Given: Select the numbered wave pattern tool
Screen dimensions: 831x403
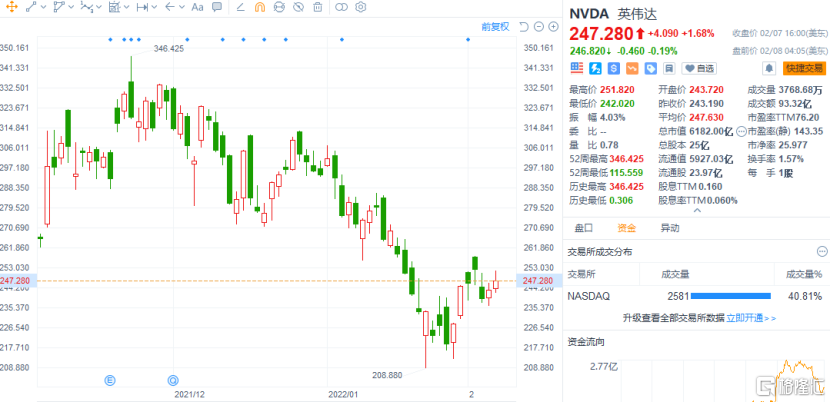Looking at the screenshot, I should tap(86, 7).
